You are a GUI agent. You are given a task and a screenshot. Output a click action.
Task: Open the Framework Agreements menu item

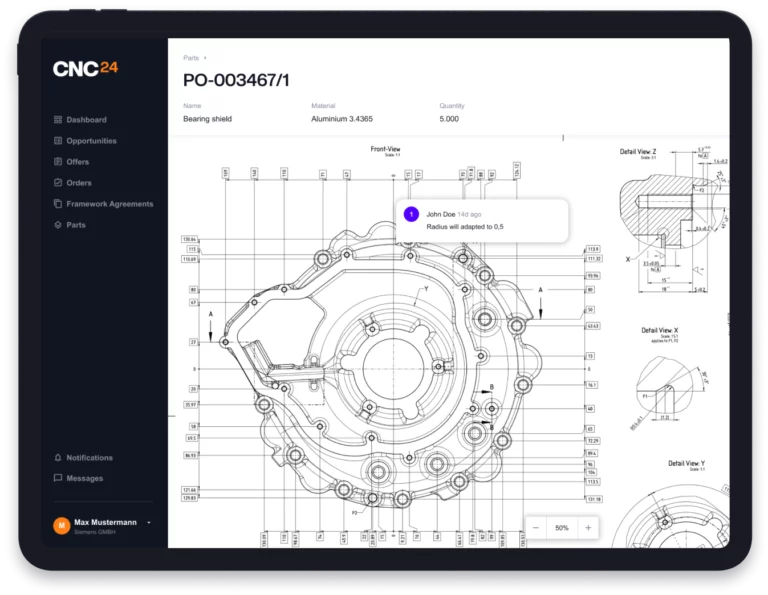pos(109,204)
